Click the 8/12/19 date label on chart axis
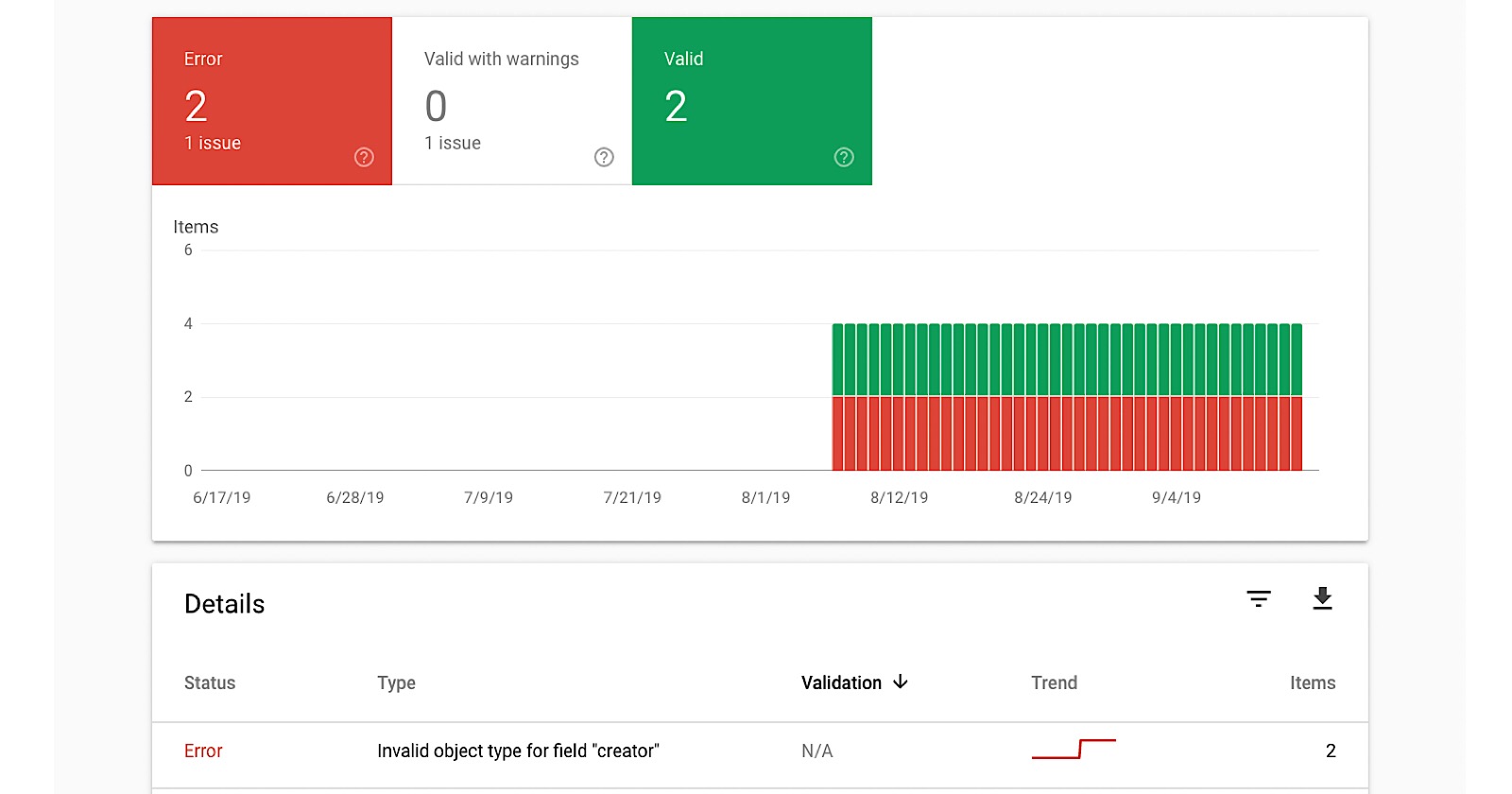This screenshot has height=794, width=1512. coord(899,497)
